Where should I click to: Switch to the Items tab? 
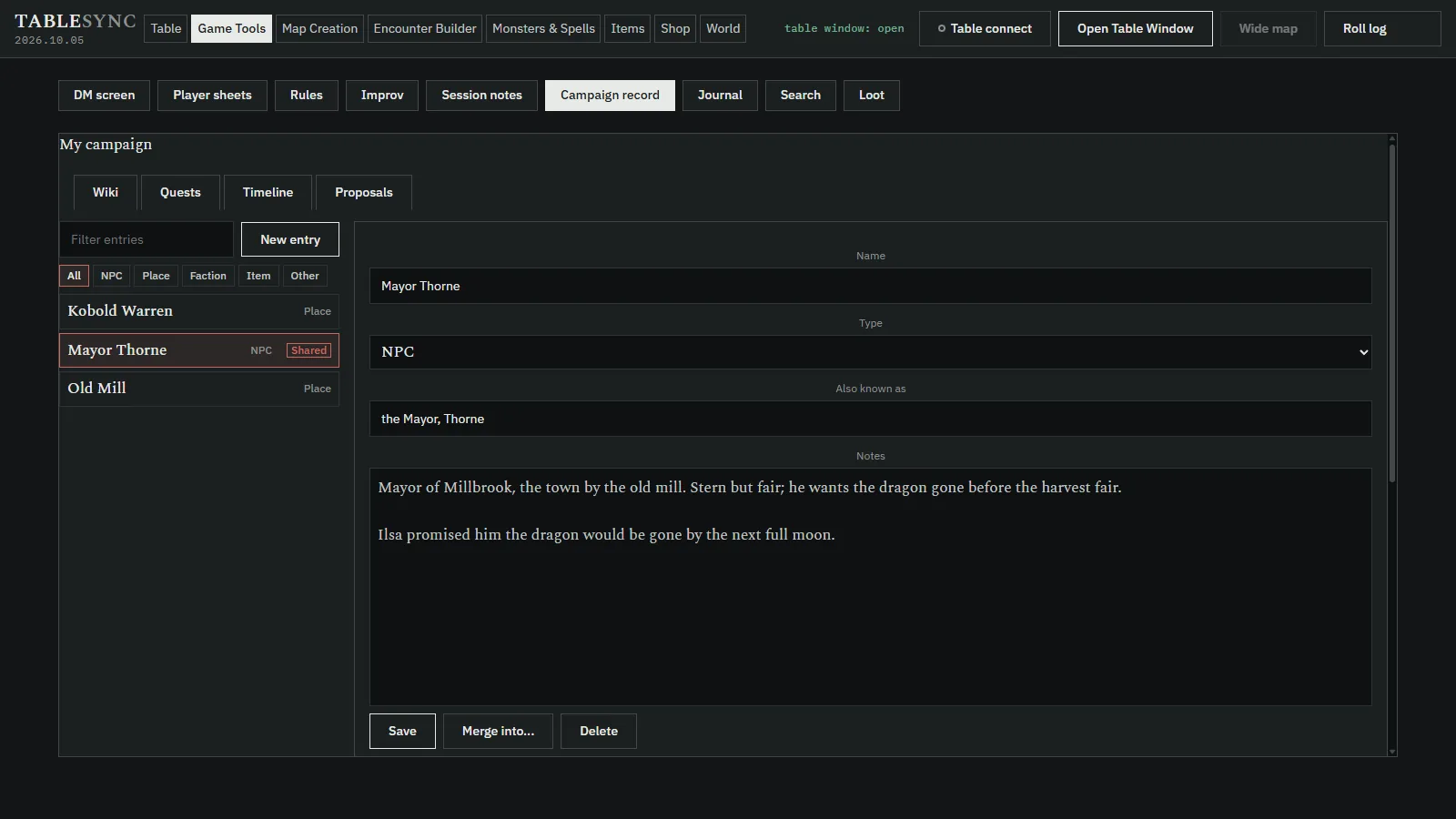click(628, 28)
